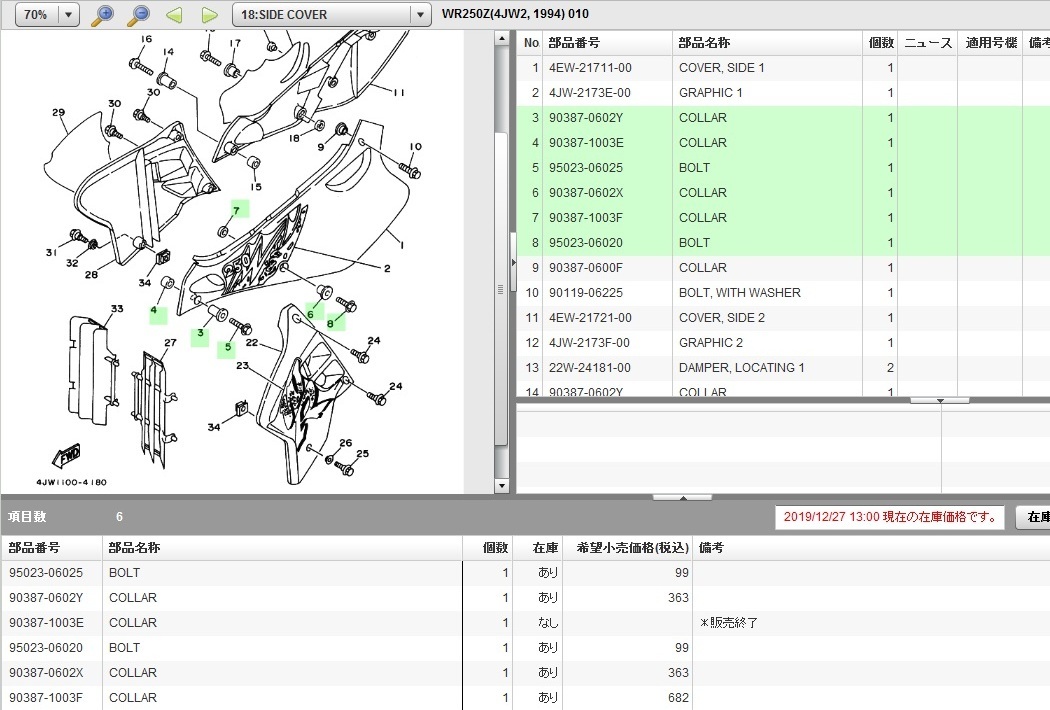Viewport: 1050px width, 710px height.
Task: Select part number 90119-06225
Action: 586,293
